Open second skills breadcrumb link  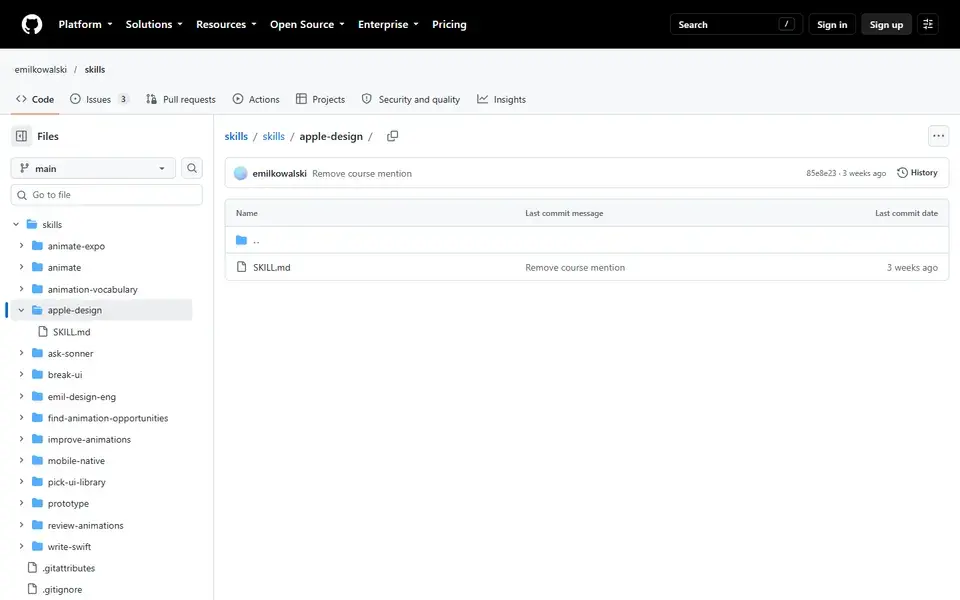[273, 136]
